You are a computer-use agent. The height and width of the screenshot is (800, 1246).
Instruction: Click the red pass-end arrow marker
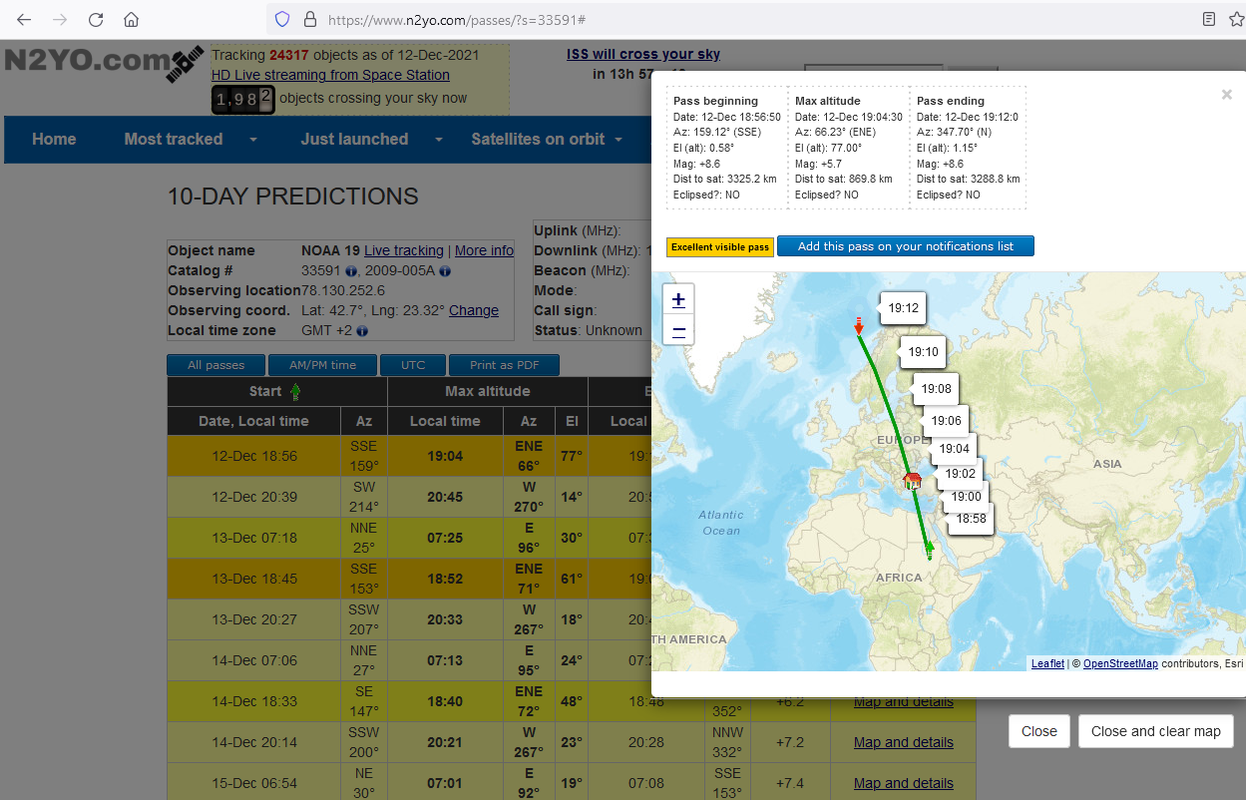[858, 326]
